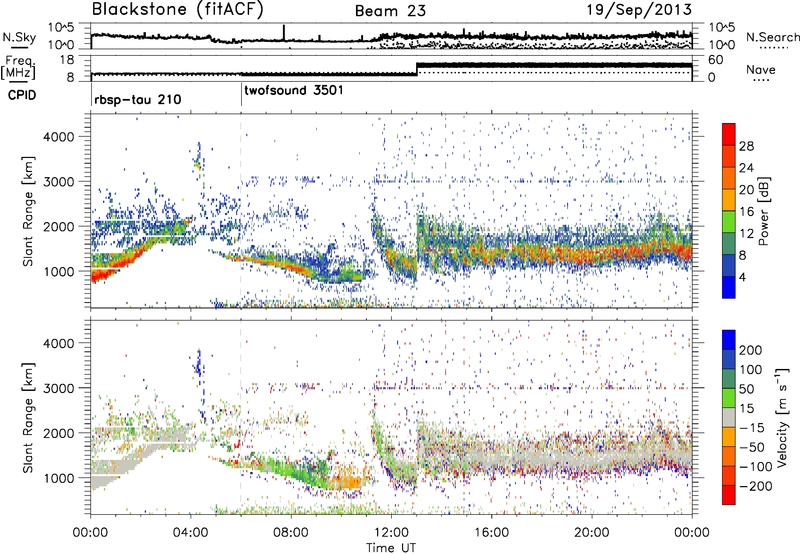The height and width of the screenshot is (554, 800).
Task: Click the orange velocity patch near 10:00 UT
Action: tap(347, 481)
